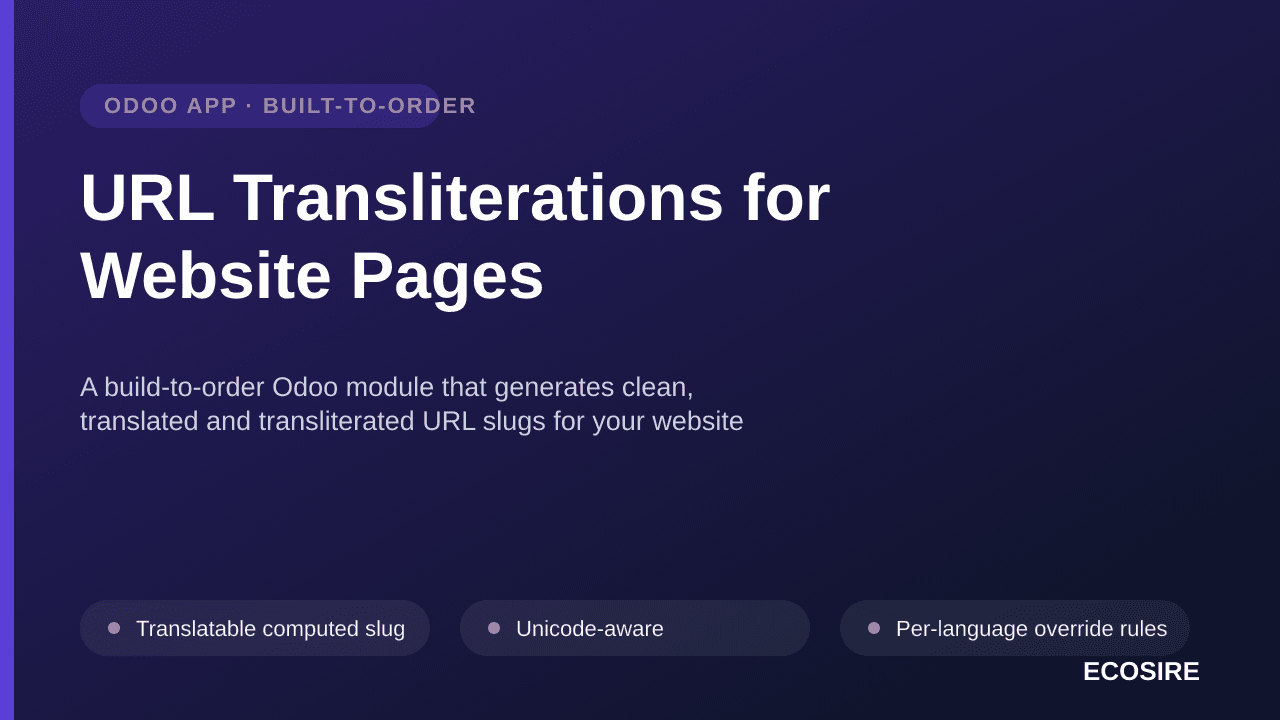Click the 'ODOO APP · BUILT-TO-ORDER' badge
Image resolution: width=1280 pixels, height=720 pixels.
click(260, 106)
